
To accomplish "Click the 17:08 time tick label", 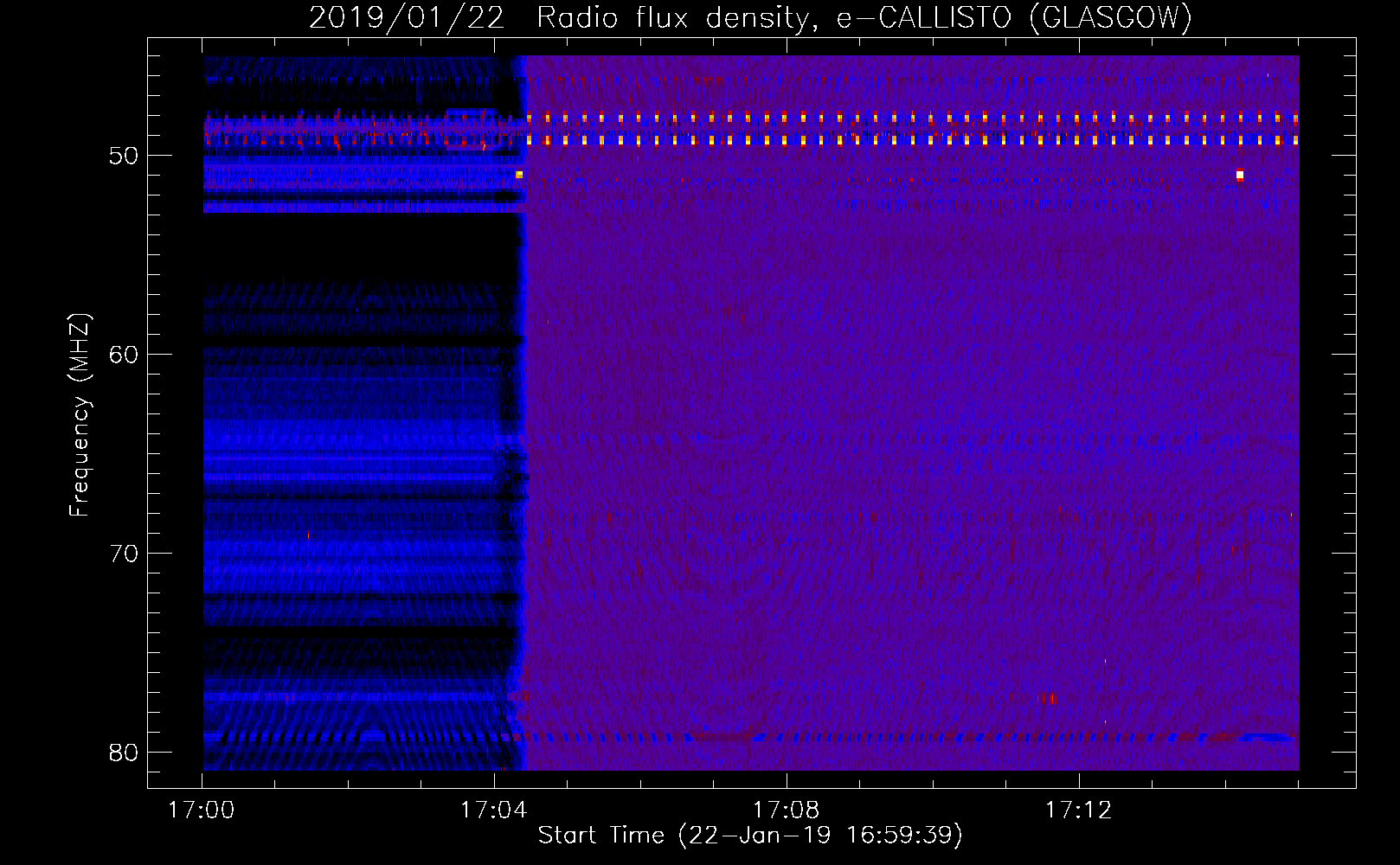I will coord(787,810).
